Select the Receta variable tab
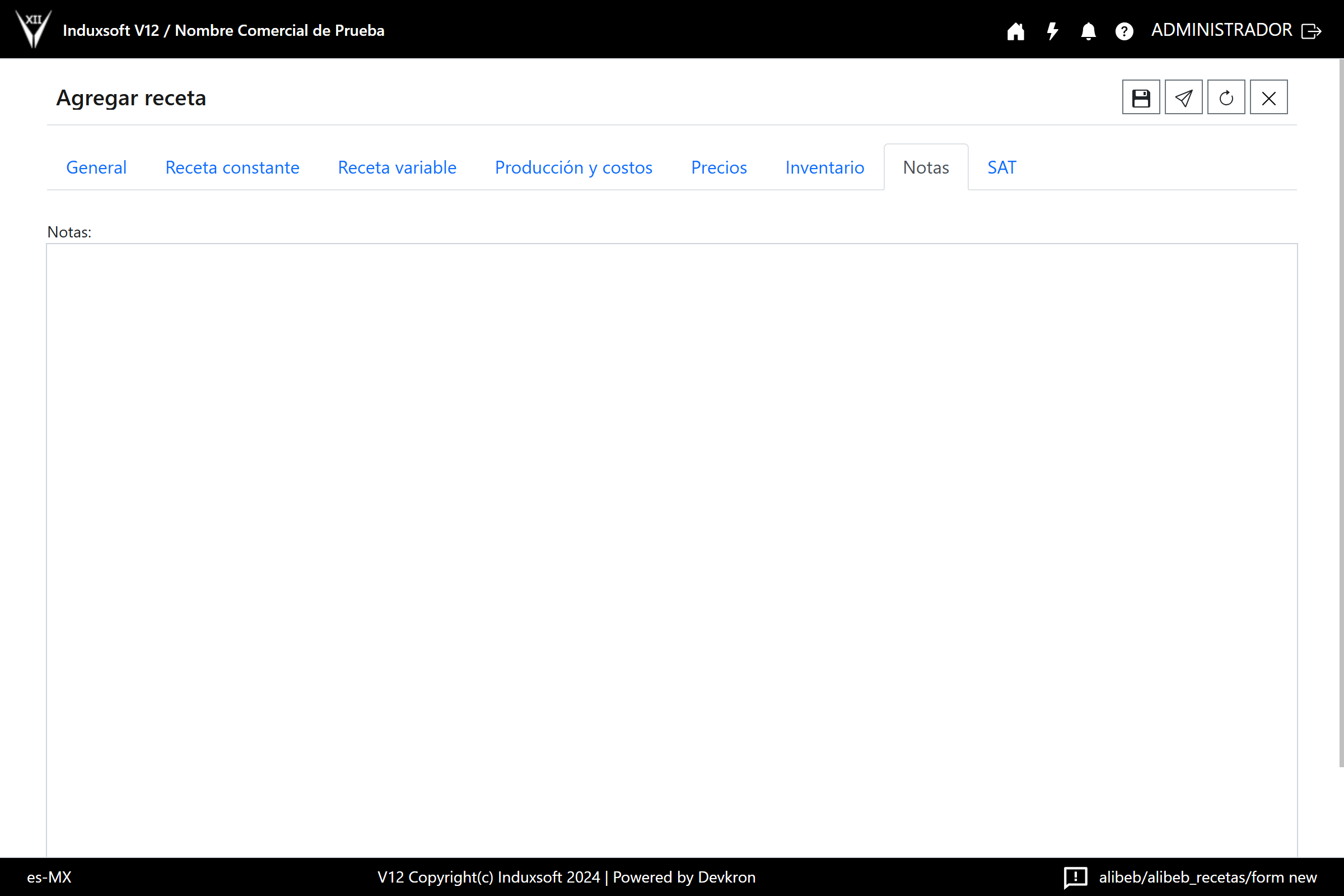Screen dimensions: 1344x896 coord(396,167)
